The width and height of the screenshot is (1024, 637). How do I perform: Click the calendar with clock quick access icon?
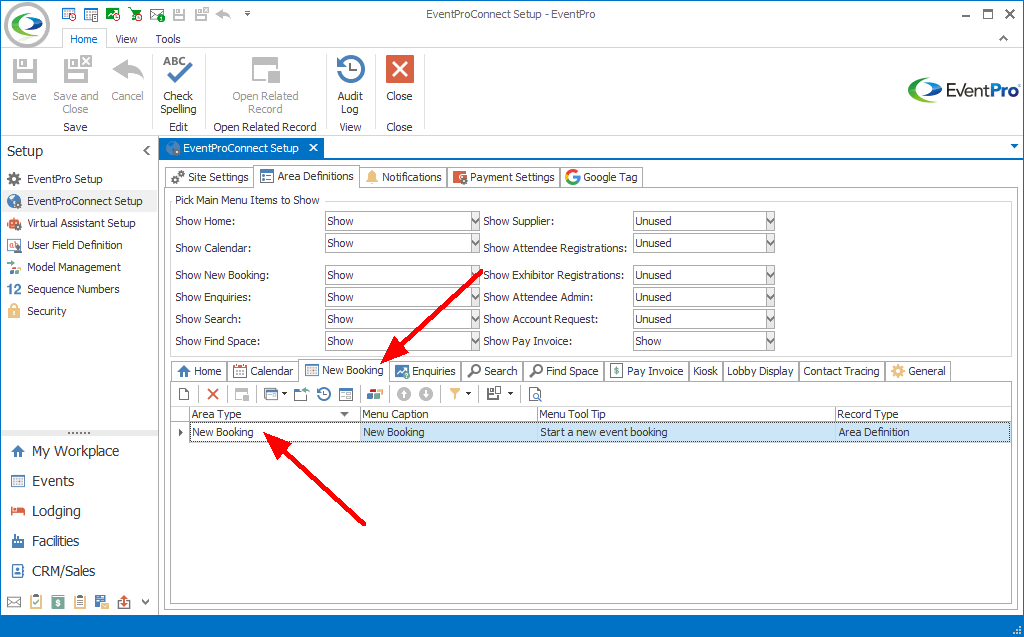pyautogui.click(x=69, y=14)
